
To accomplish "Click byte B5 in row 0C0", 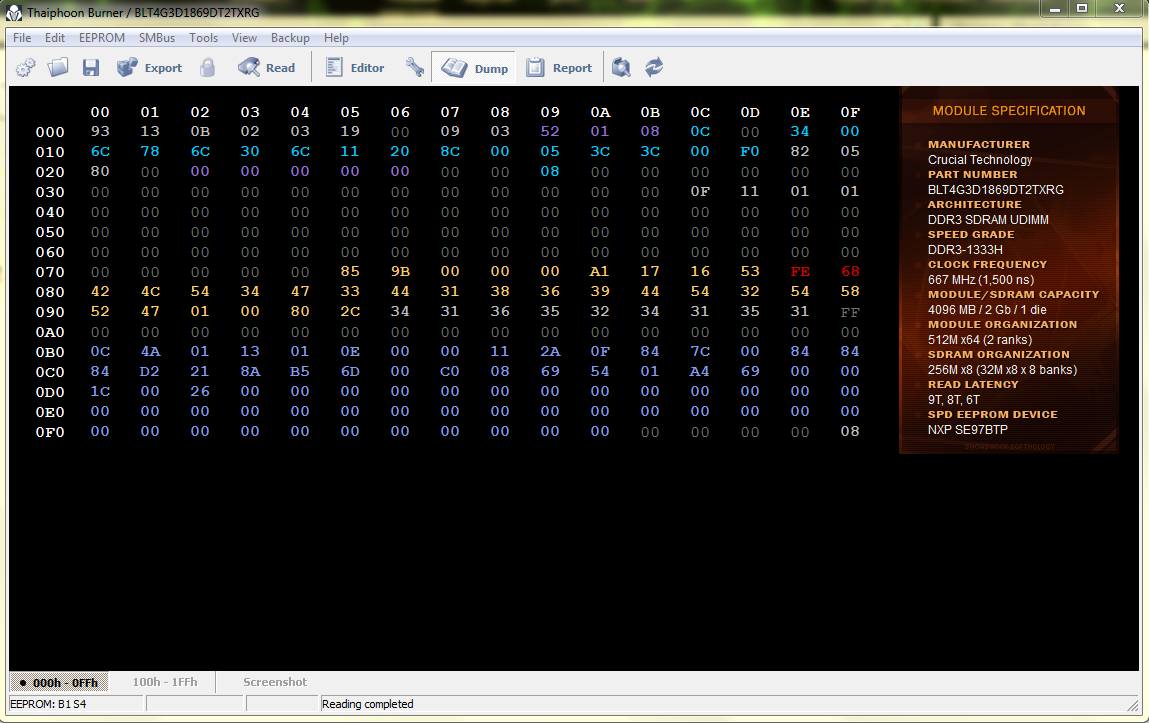I will point(300,371).
